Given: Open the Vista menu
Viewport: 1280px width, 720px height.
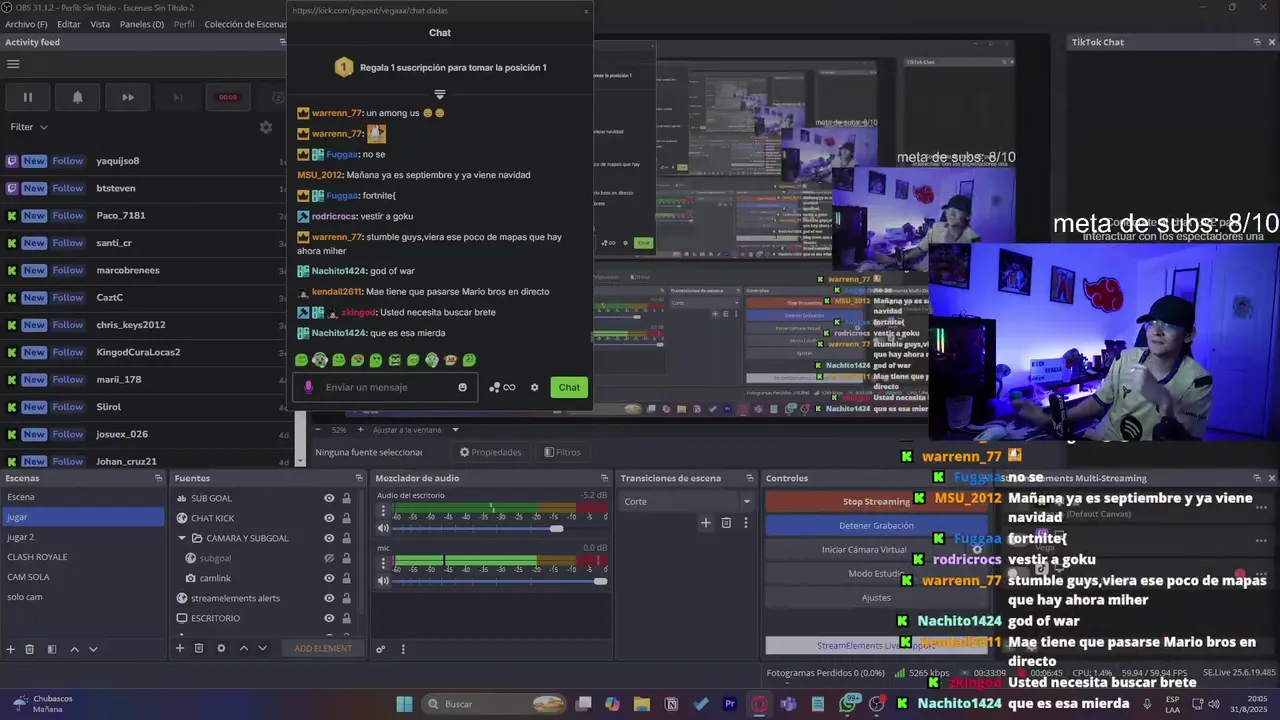Looking at the screenshot, I should pos(100,24).
